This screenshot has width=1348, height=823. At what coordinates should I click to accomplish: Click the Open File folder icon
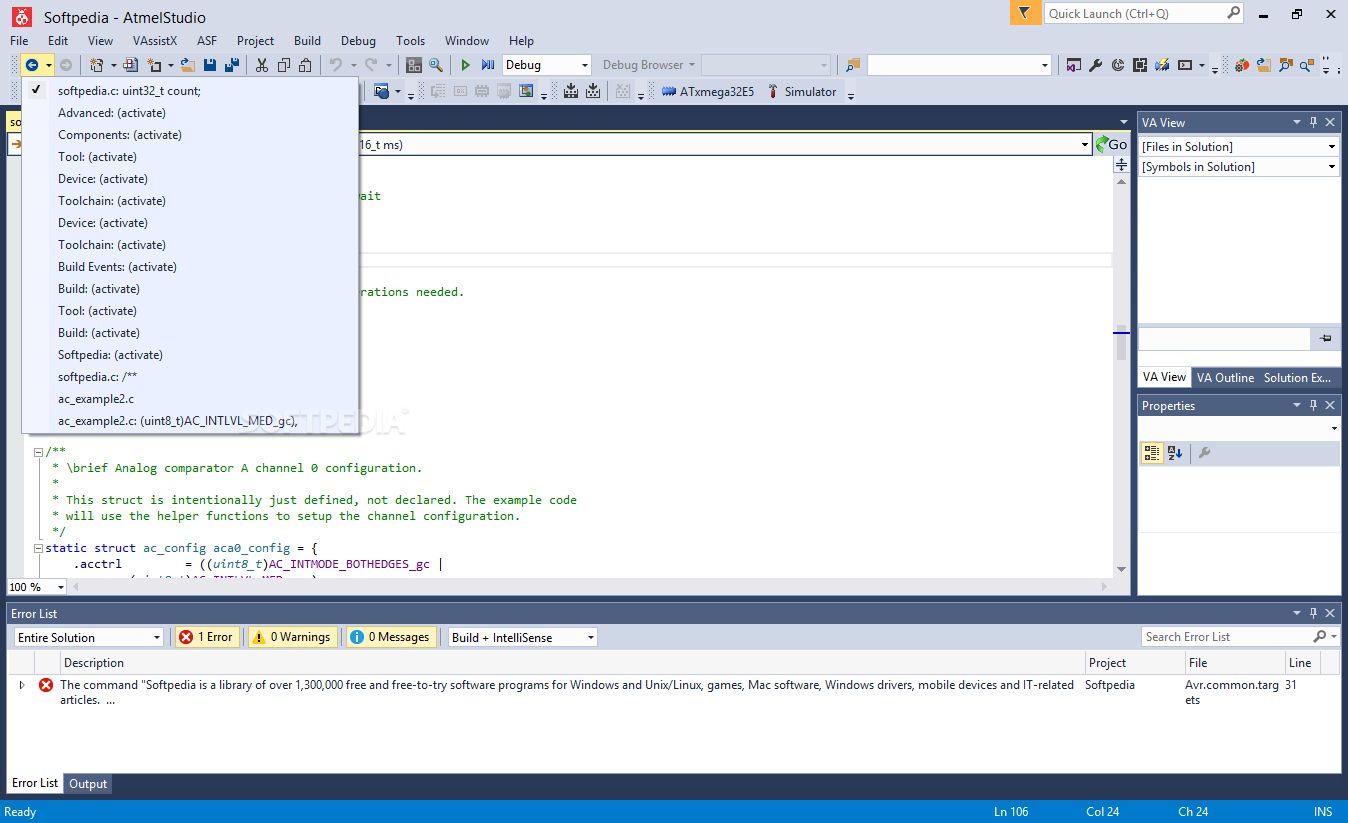coord(187,65)
